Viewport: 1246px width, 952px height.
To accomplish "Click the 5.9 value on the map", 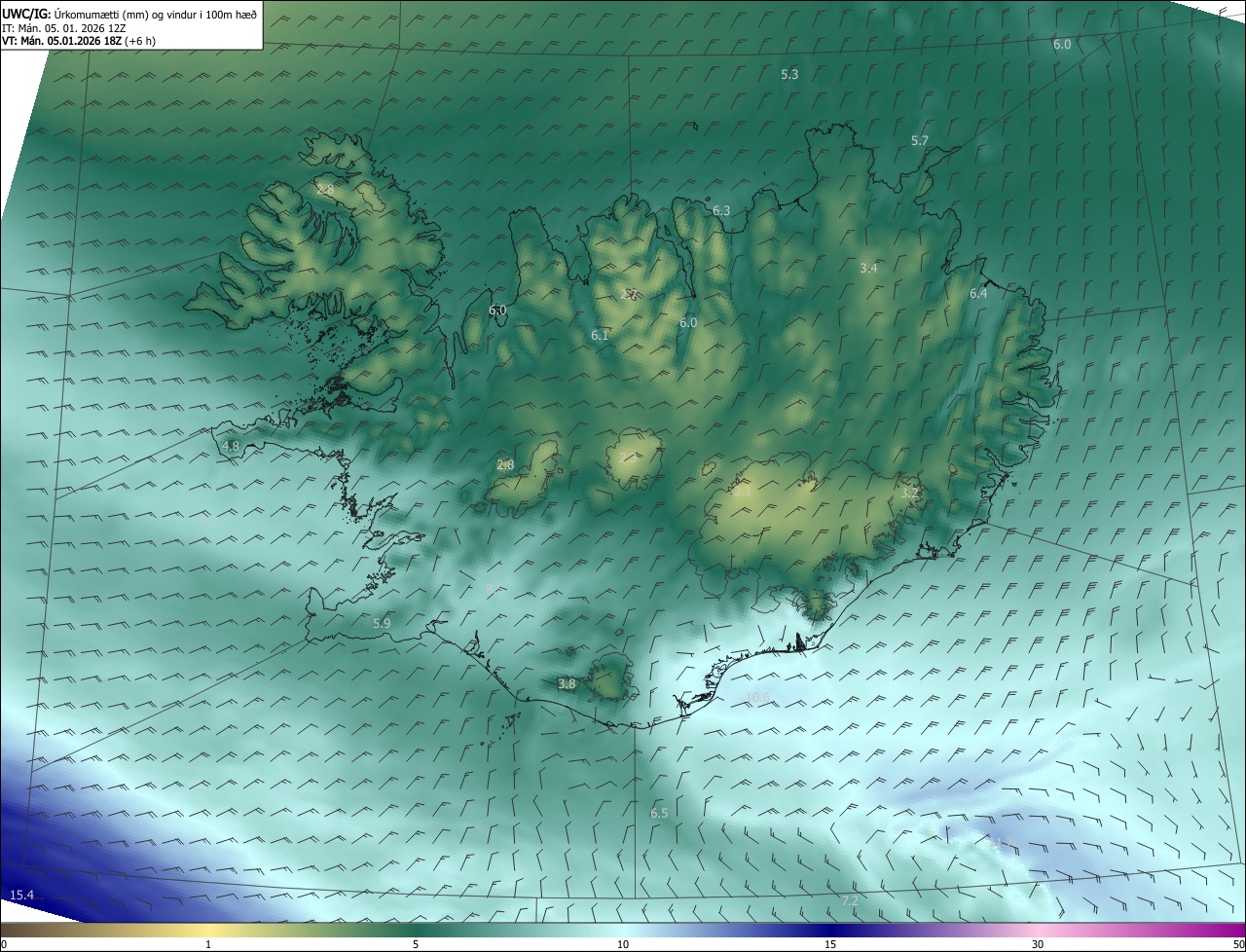I will click(x=382, y=623).
